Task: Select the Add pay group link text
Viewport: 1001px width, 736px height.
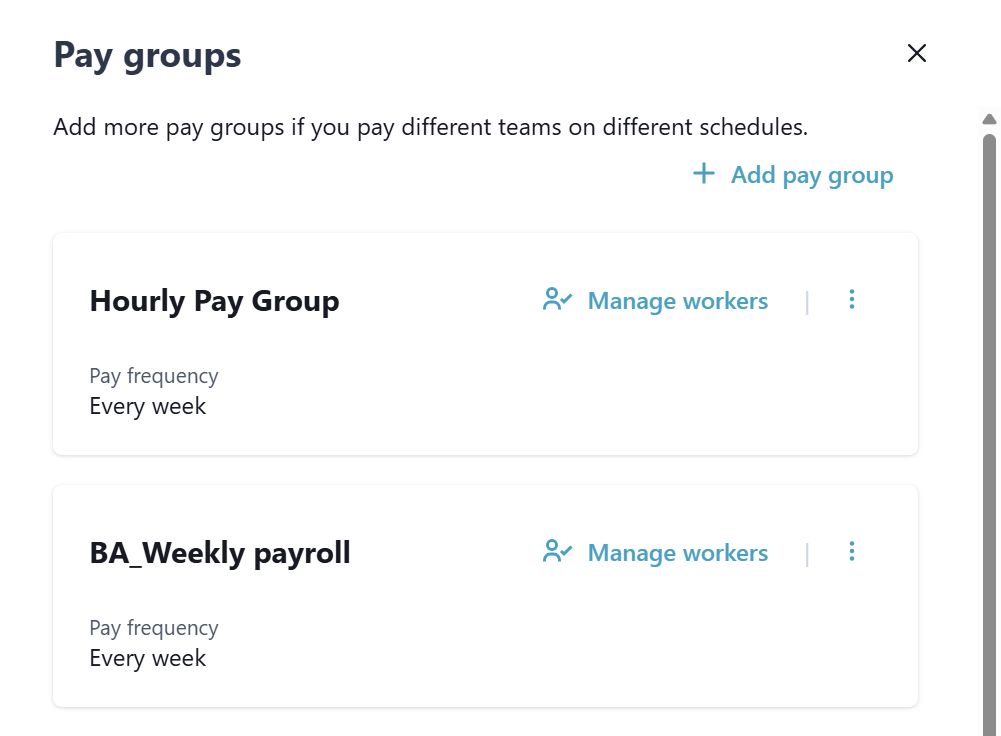Action: (x=811, y=176)
